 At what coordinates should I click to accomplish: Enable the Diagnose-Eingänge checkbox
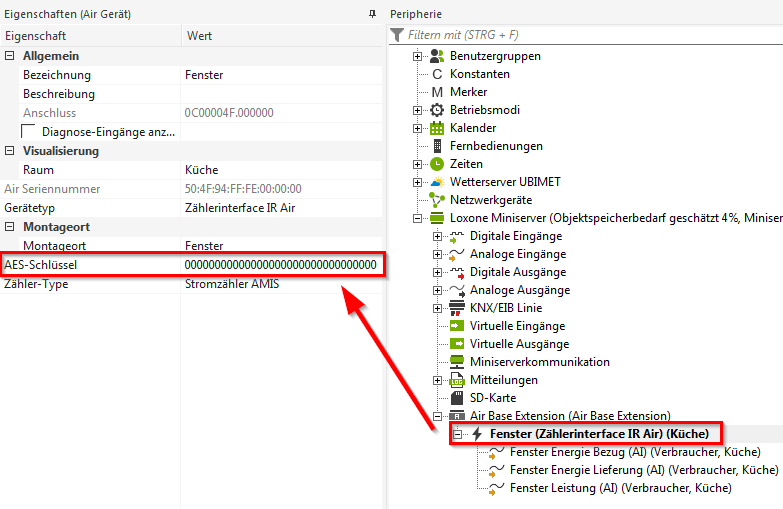[x=29, y=132]
